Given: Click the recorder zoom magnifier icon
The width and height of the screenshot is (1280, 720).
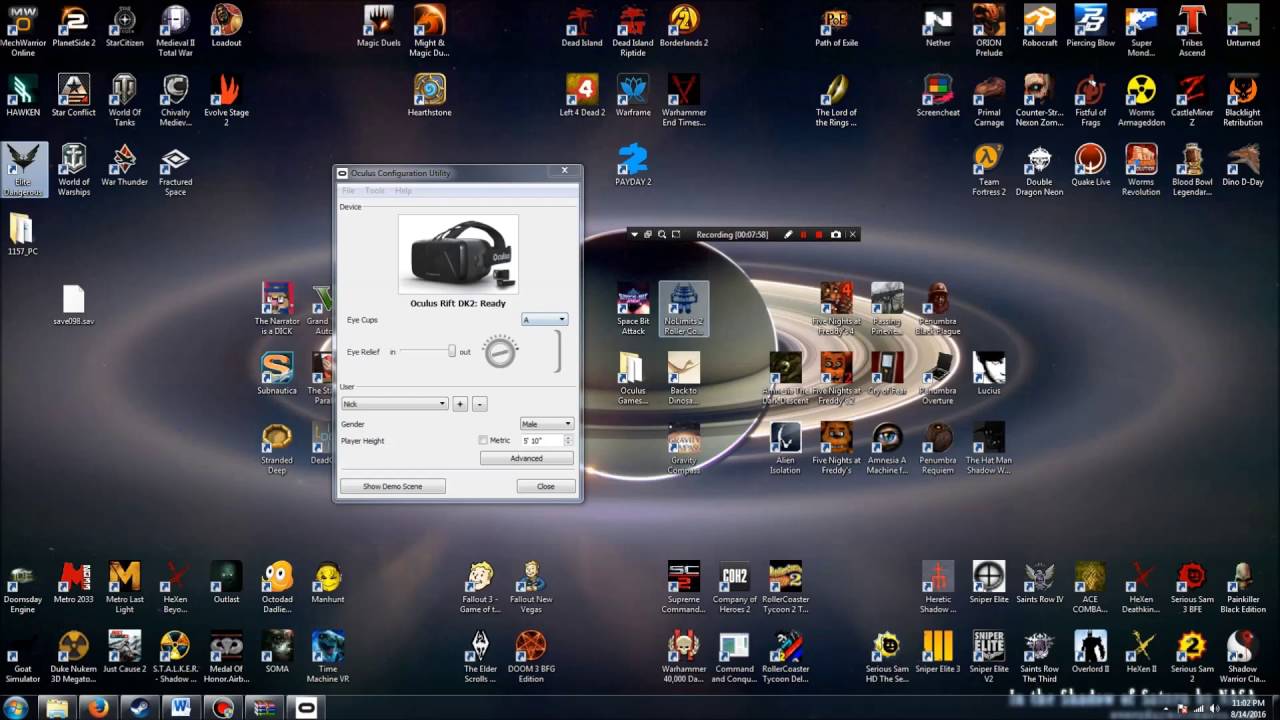Looking at the screenshot, I should 662,234.
